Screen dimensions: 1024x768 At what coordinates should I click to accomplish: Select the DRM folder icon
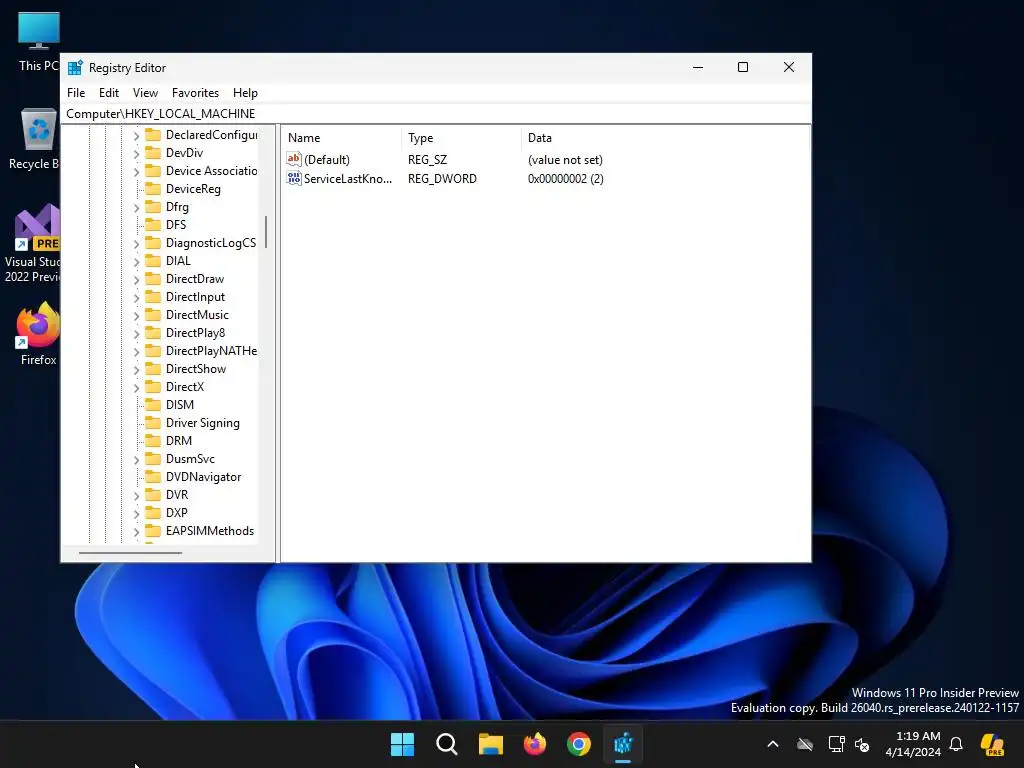click(153, 441)
